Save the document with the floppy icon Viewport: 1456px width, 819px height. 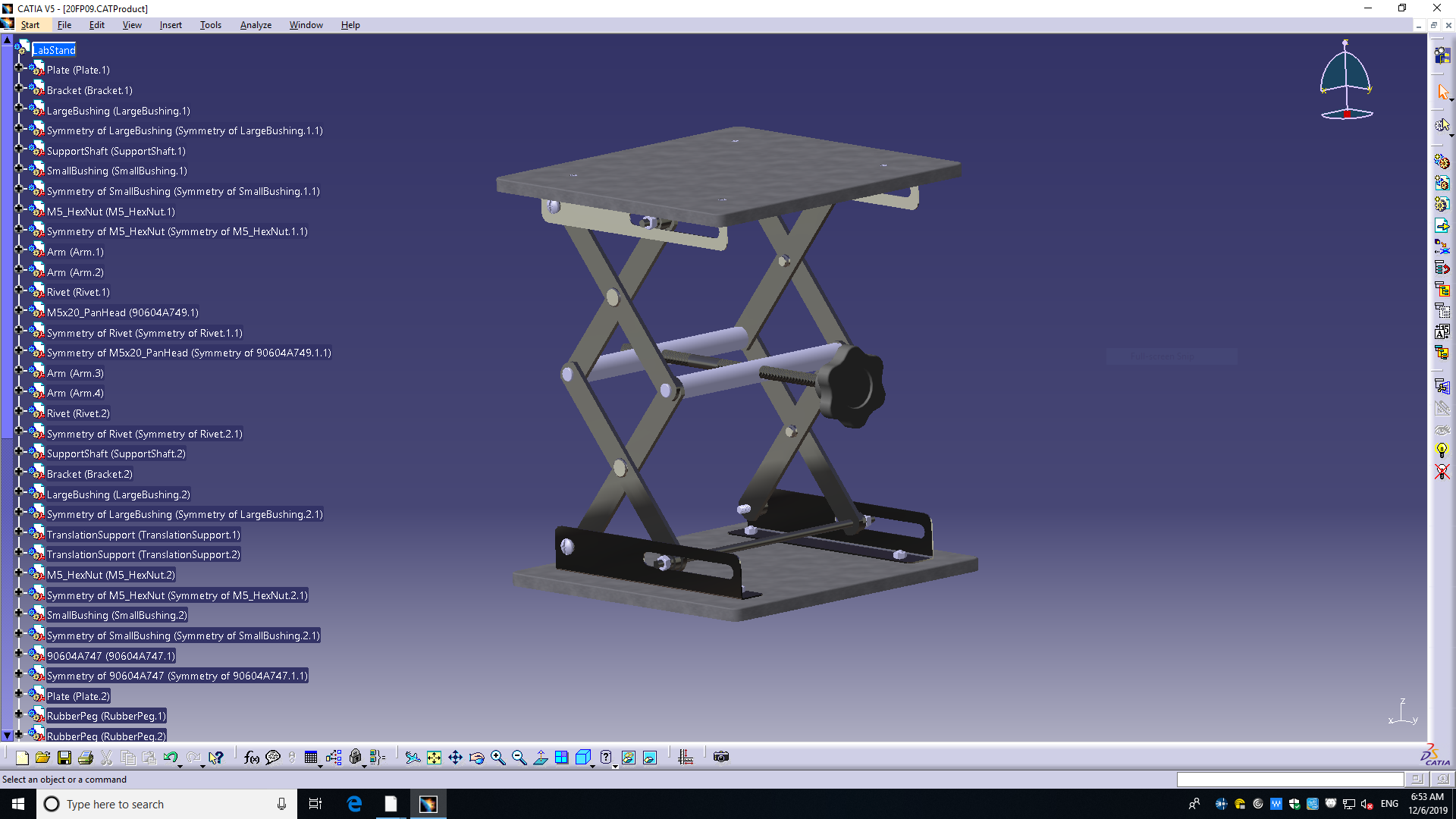[x=64, y=758]
